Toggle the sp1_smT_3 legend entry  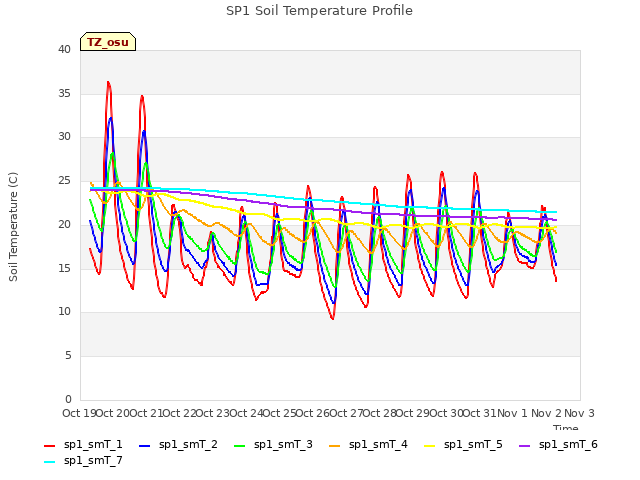pyautogui.click(x=273, y=444)
